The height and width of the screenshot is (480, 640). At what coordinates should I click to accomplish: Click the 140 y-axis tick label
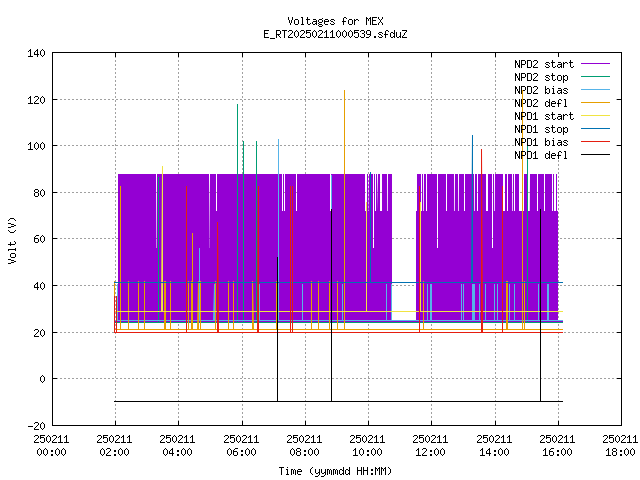pyautogui.click(x=36, y=53)
